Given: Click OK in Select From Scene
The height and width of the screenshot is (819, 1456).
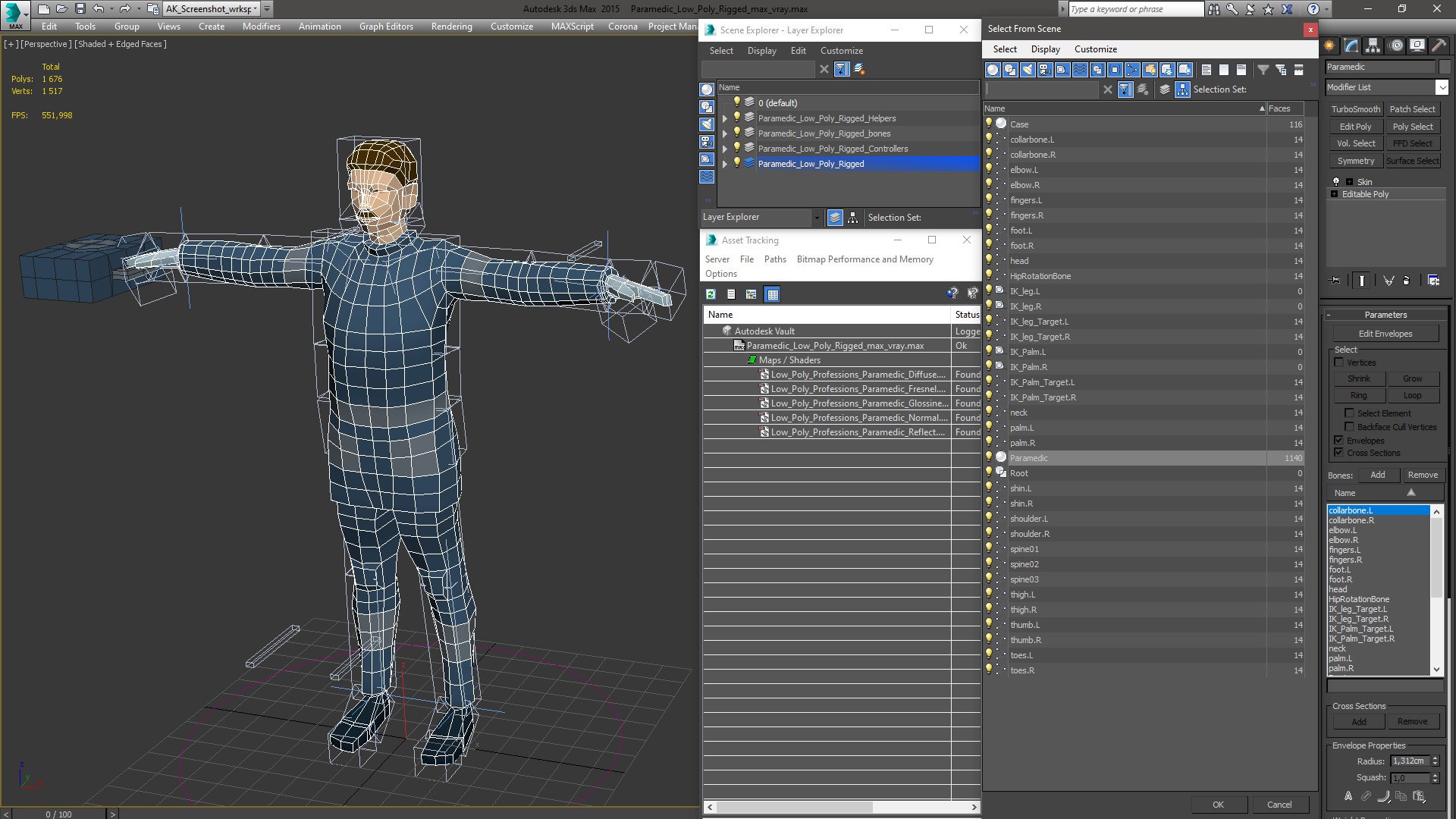Looking at the screenshot, I should [x=1218, y=805].
